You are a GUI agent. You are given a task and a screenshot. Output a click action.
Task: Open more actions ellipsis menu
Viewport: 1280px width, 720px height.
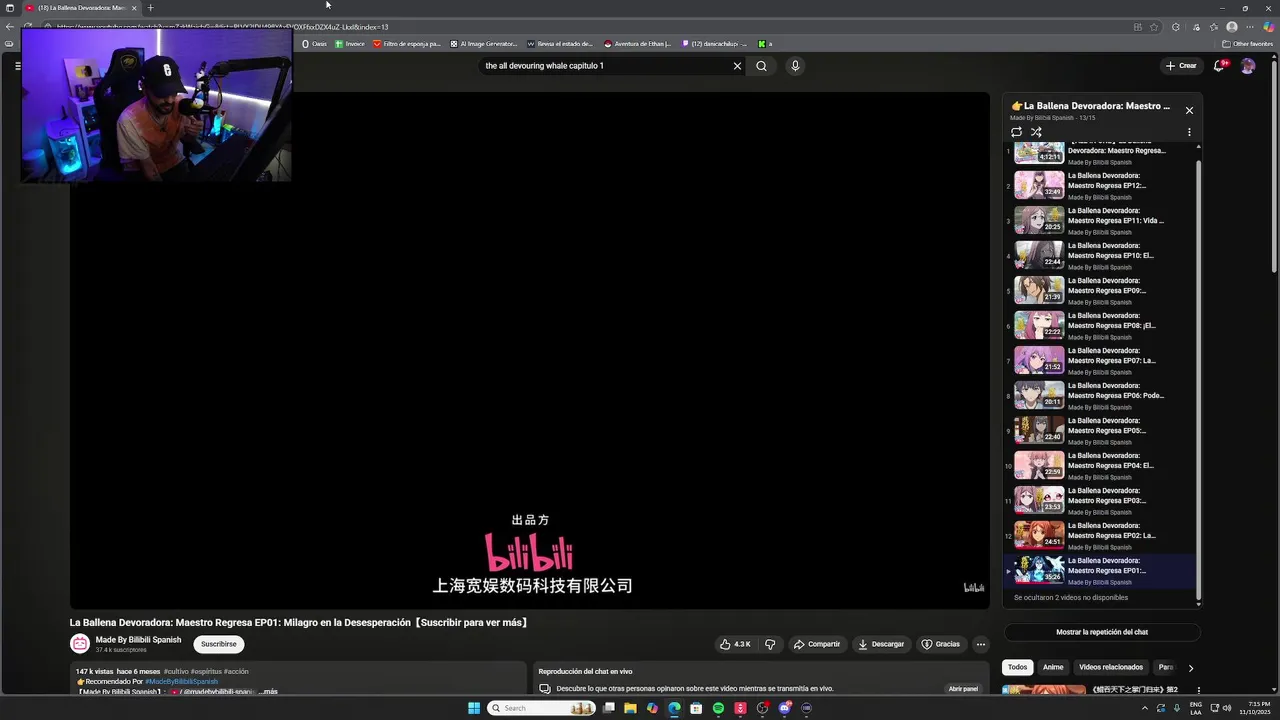tap(981, 644)
